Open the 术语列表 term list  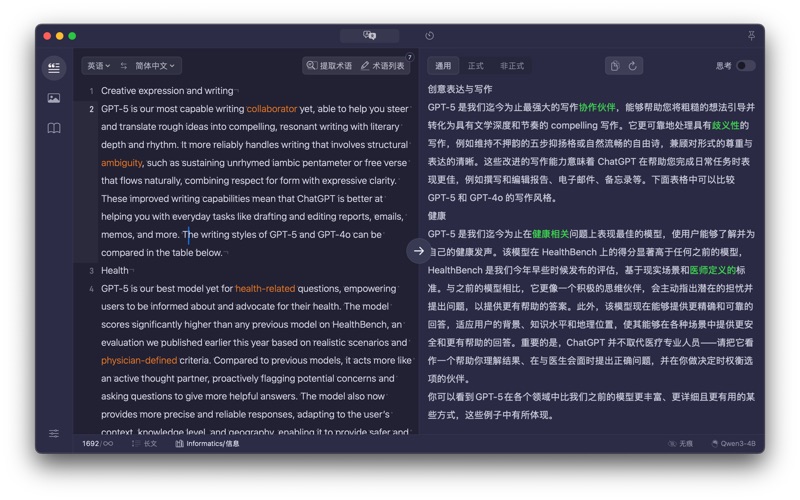point(383,66)
